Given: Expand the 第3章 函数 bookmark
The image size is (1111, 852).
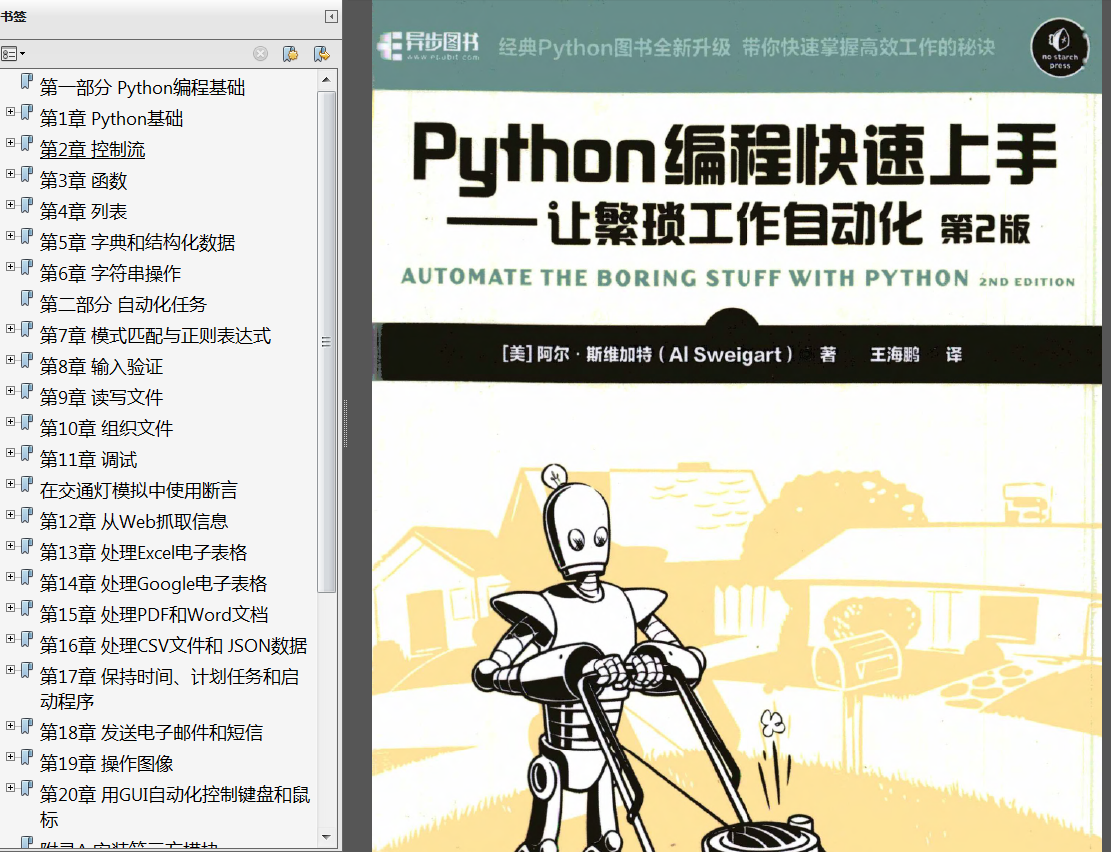Looking at the screenshot, I should (10, 174).
